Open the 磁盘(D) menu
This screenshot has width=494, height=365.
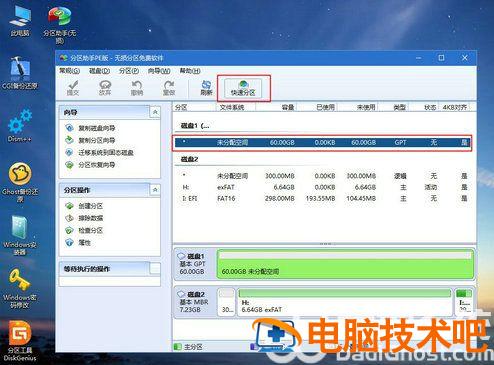point(99,71)
